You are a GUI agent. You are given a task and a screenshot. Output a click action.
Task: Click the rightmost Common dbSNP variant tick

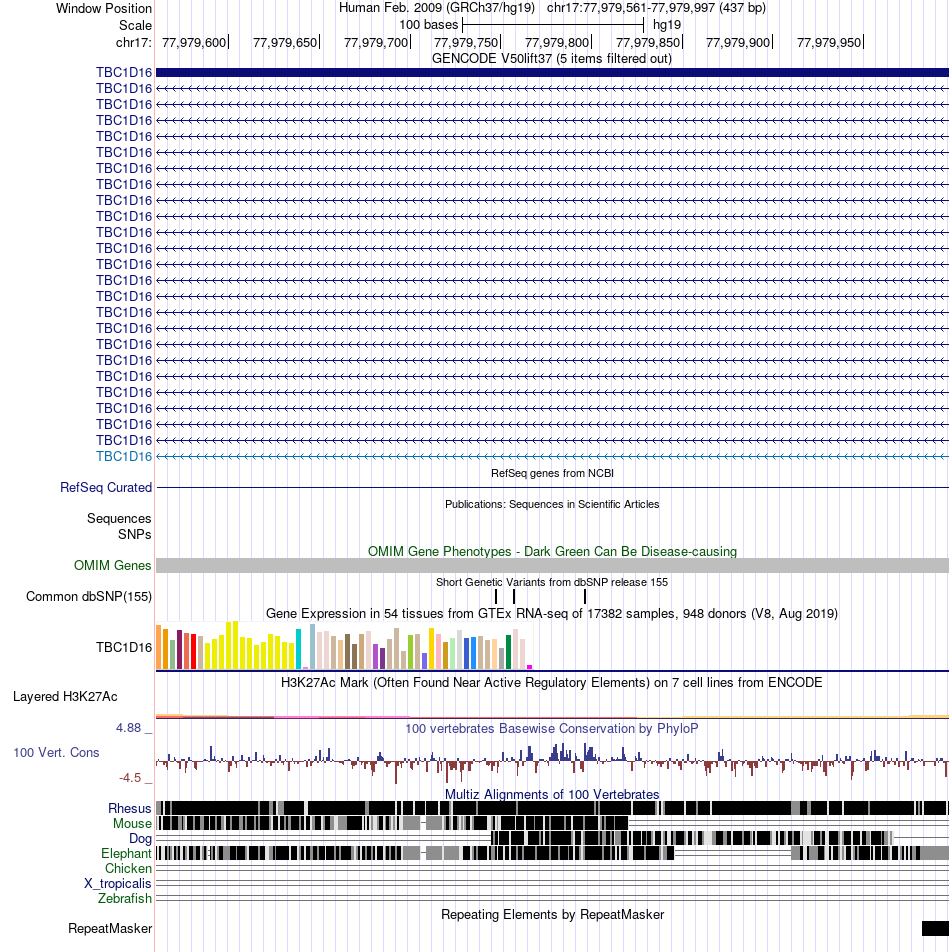click(585, 596)
